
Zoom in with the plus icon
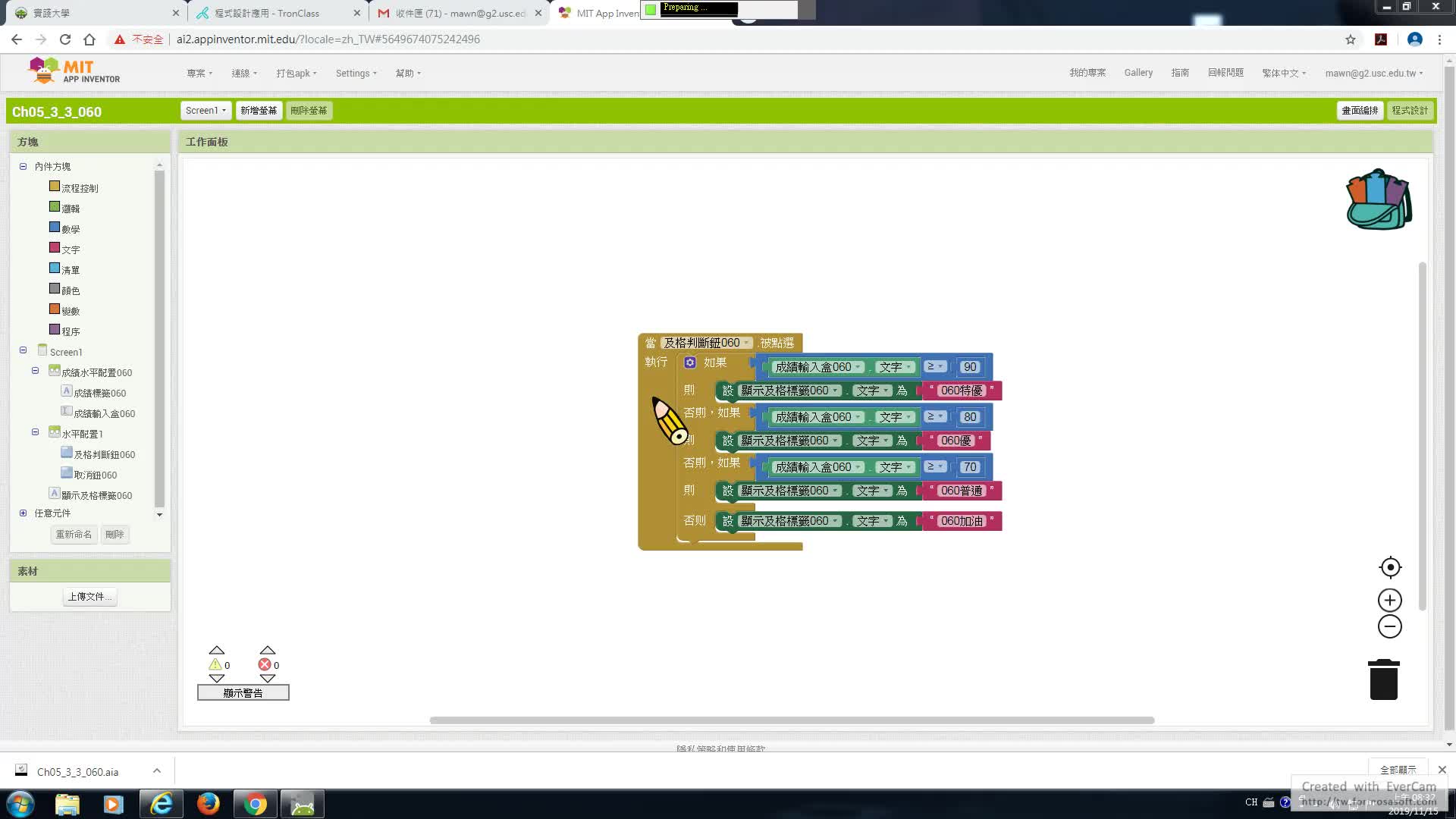1389,601
